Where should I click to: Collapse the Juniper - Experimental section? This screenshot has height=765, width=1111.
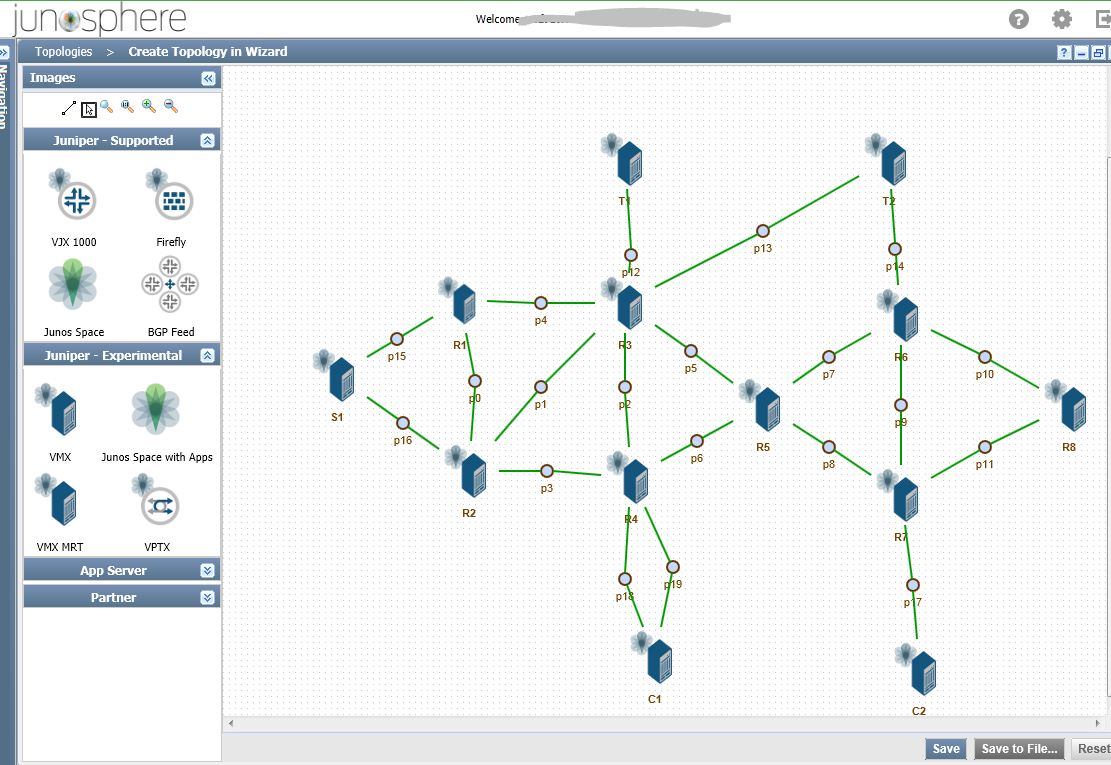207,356
